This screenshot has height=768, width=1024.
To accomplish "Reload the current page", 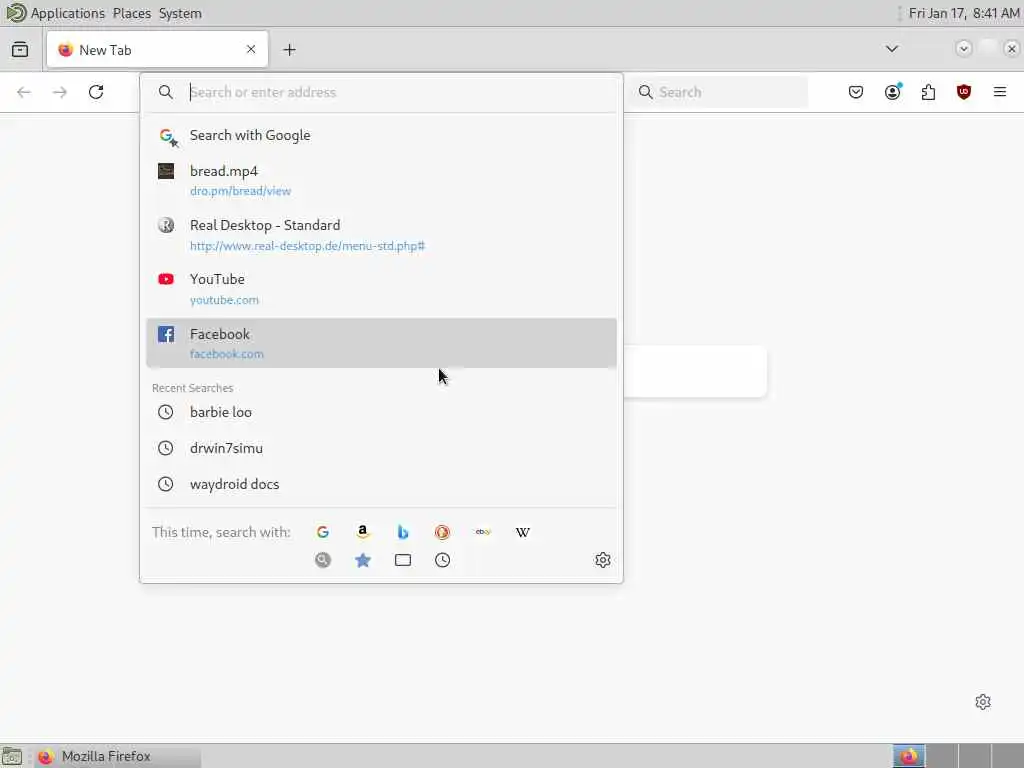I will tap(96, 92).
